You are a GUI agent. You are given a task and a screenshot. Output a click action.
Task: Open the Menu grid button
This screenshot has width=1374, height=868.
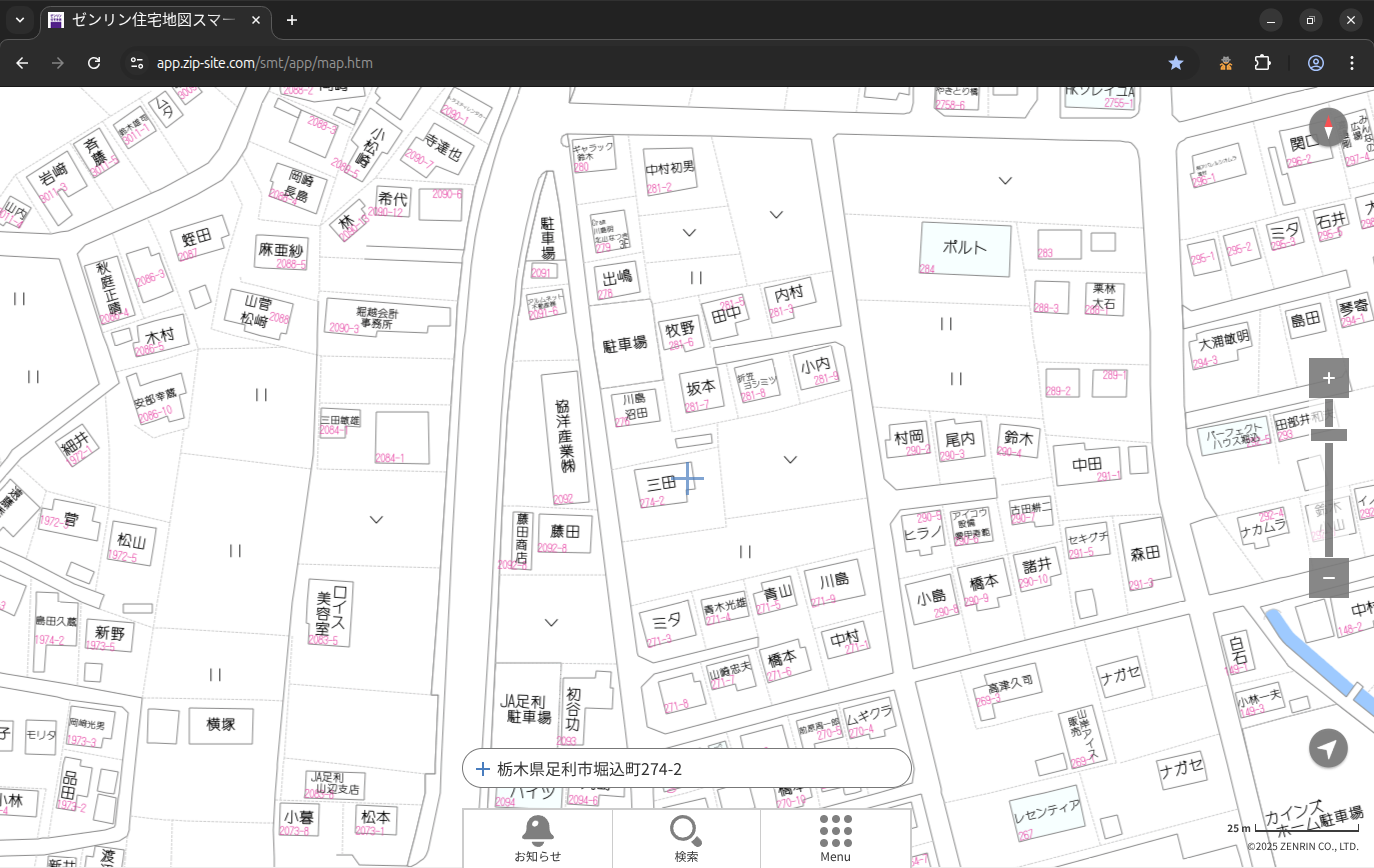click(x=835, y=838)
